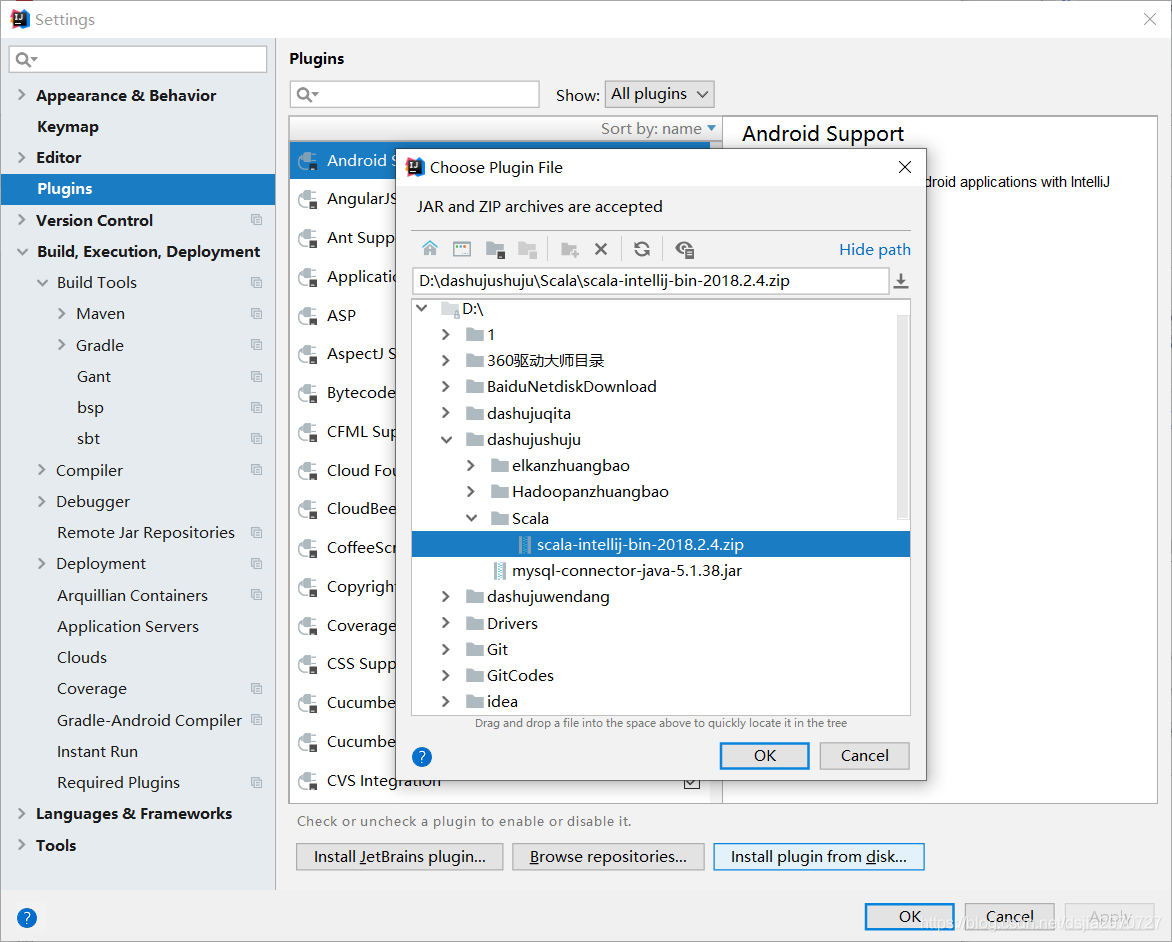This screenshot has height=942, width=1172.
Task: Toggle CVS Integration plugin checkbox
Action: 692,782
